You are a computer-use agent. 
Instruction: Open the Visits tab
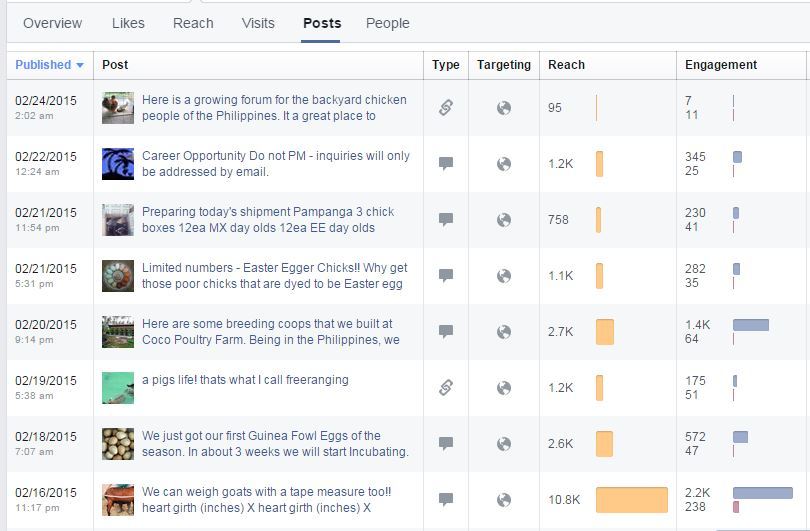tap(258, 23)
